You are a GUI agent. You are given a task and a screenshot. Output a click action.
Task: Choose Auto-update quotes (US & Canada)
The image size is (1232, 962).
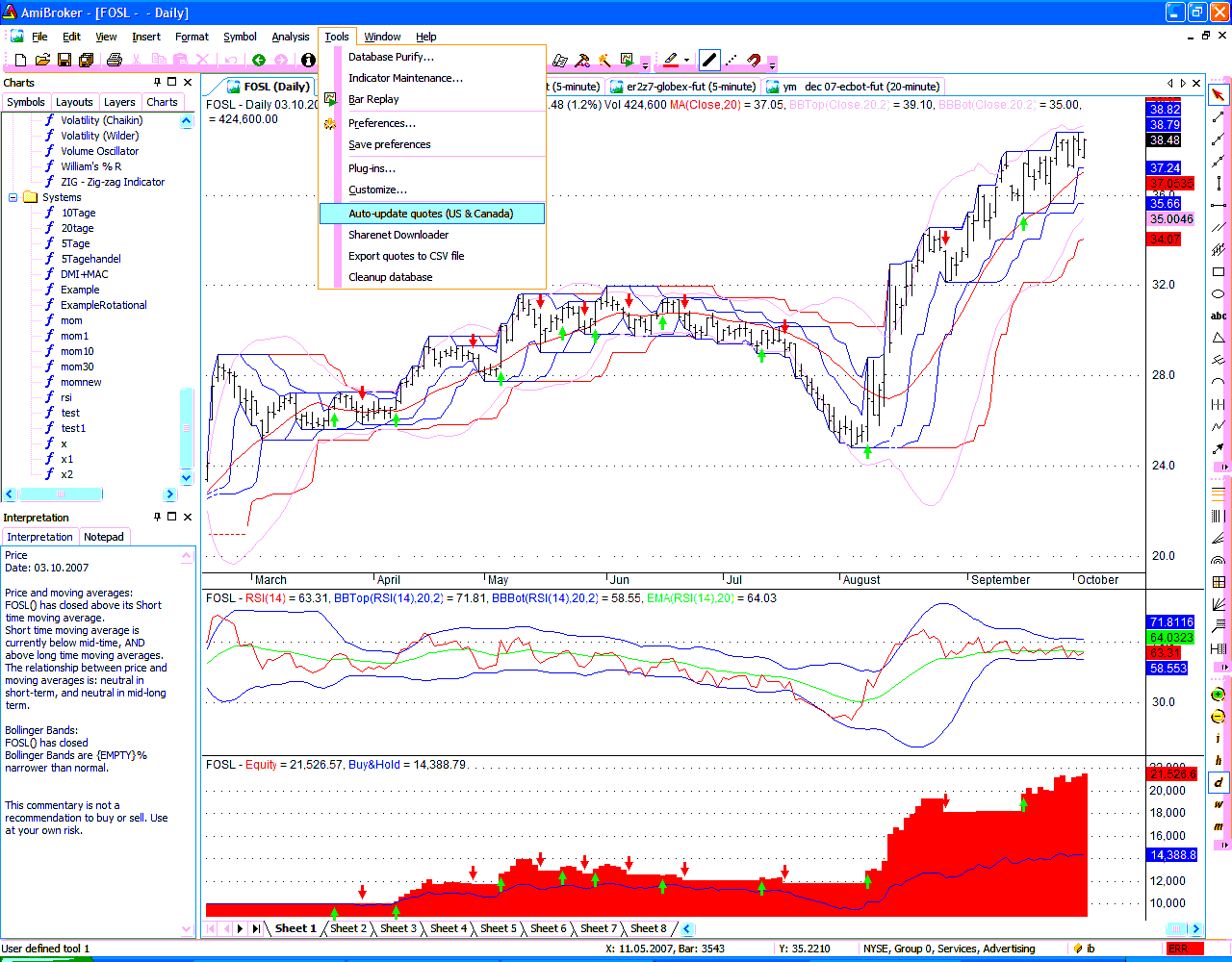click(x=432, y=214)
